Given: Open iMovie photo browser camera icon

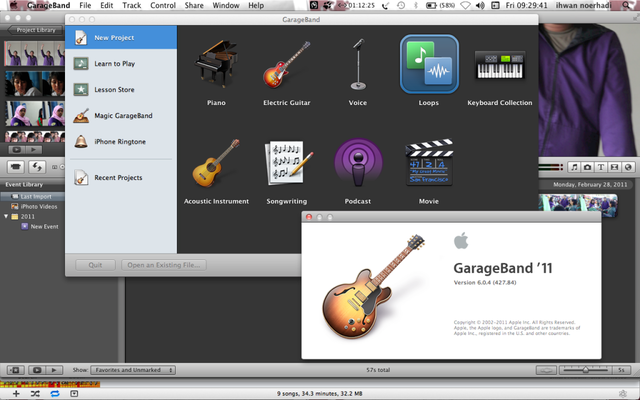Looking at the screenshot, I should (x=587, y=167).
